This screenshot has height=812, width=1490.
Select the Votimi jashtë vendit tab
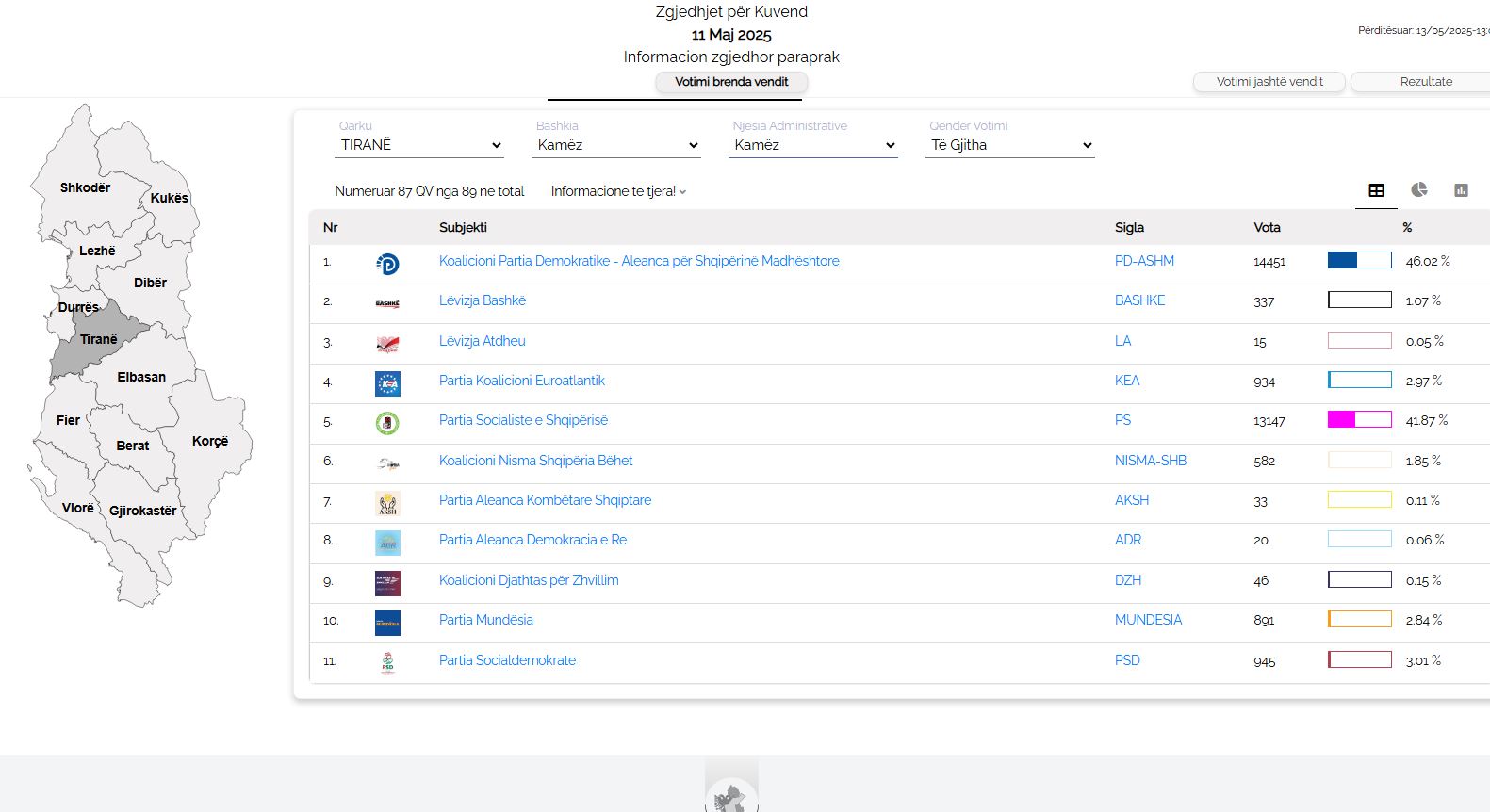point(1269,82)
